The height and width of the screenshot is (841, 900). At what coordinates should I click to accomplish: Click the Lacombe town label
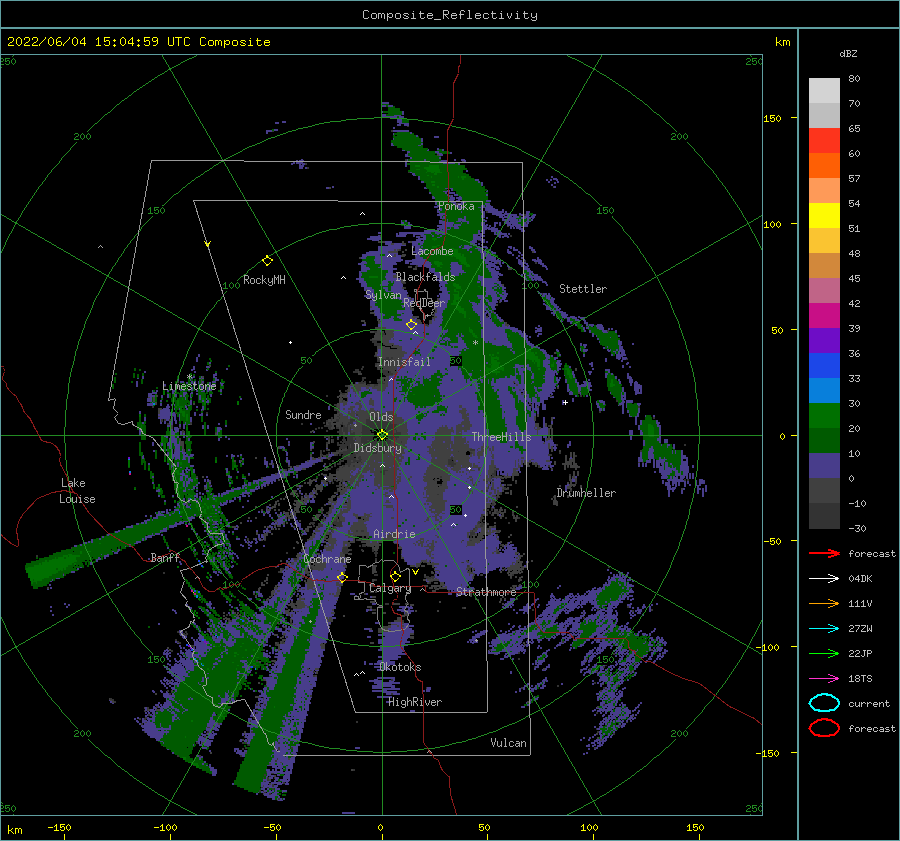tap(432, 251)
